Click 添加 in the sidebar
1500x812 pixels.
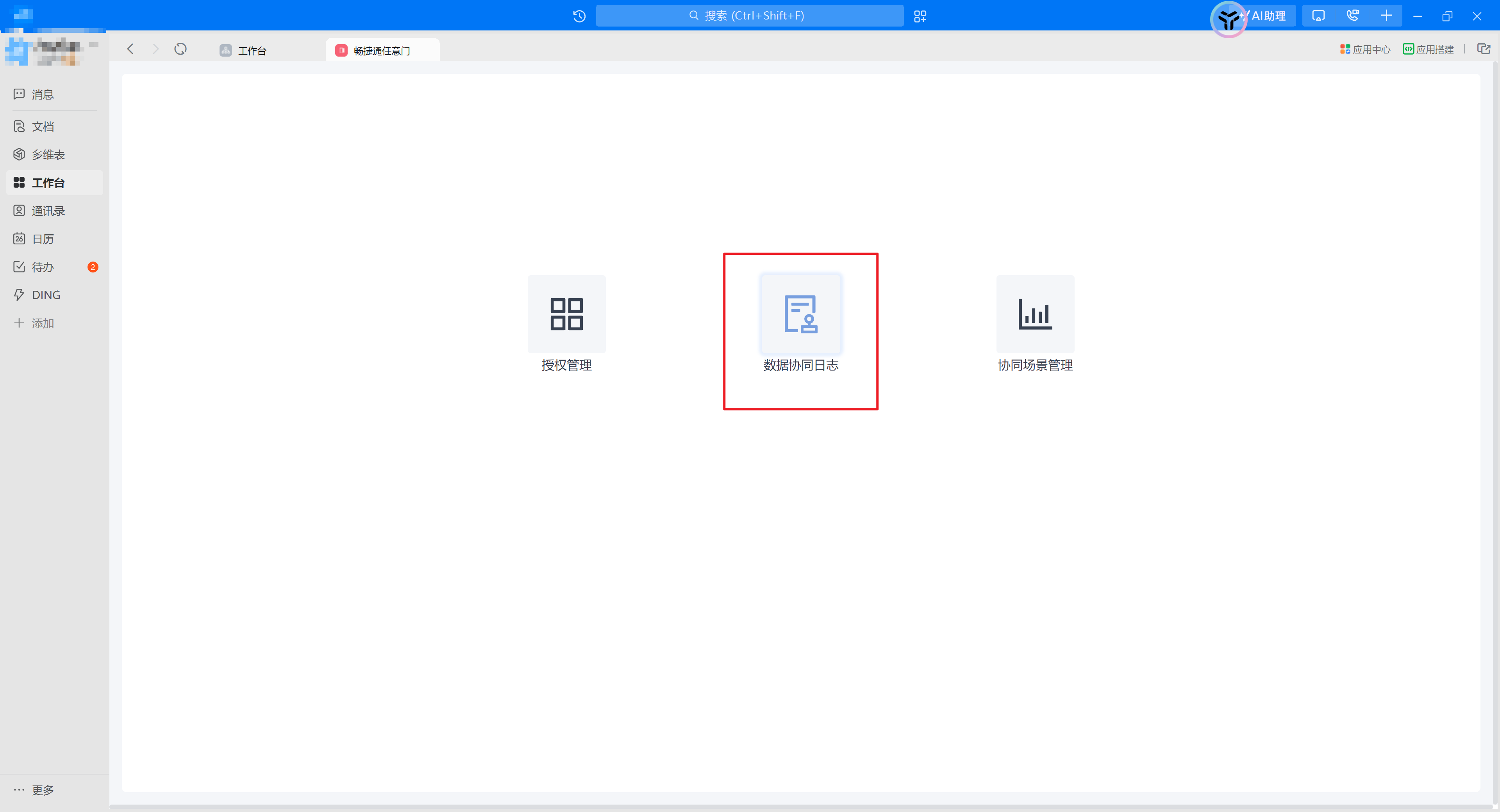point(54,323)
